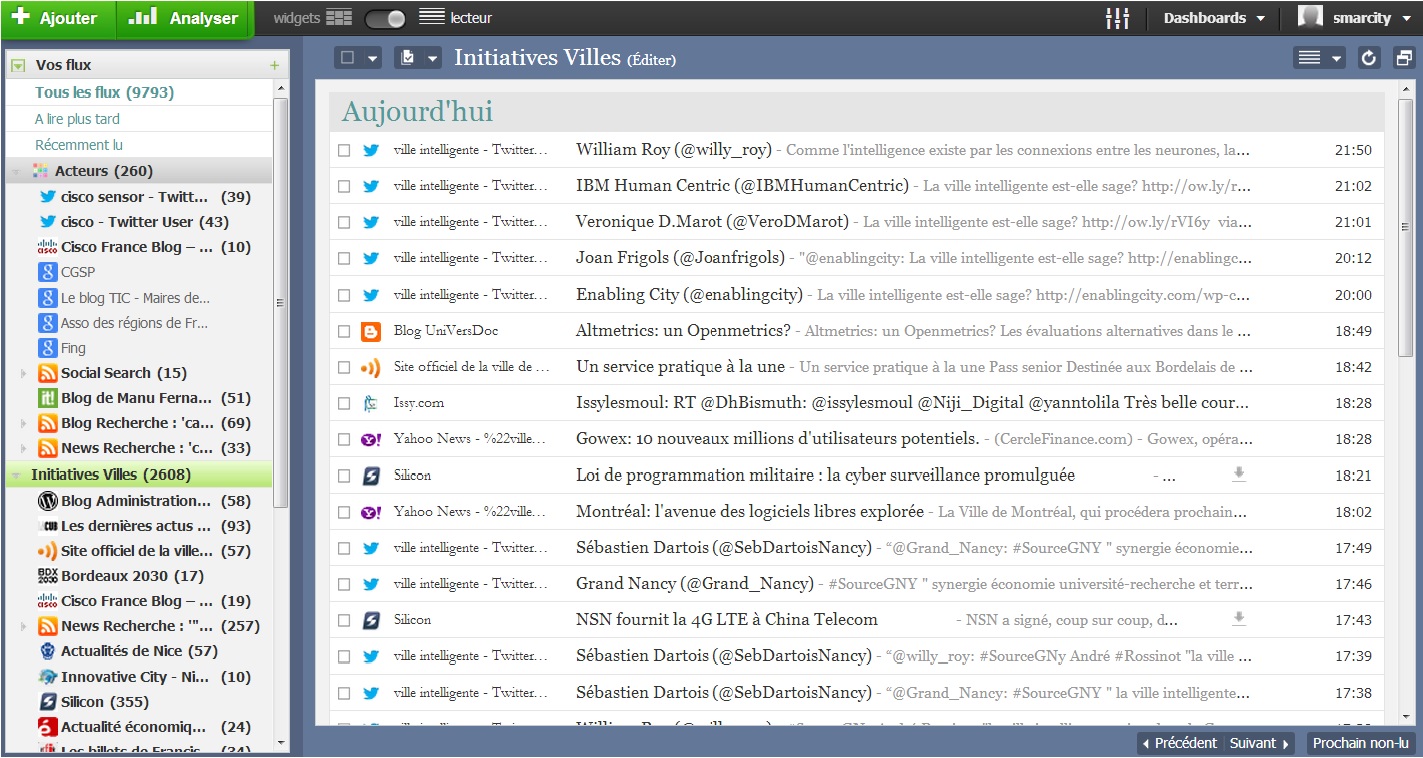Click the Éditer link
This screenshot has height=758, width=1423.
coord(651,60)
